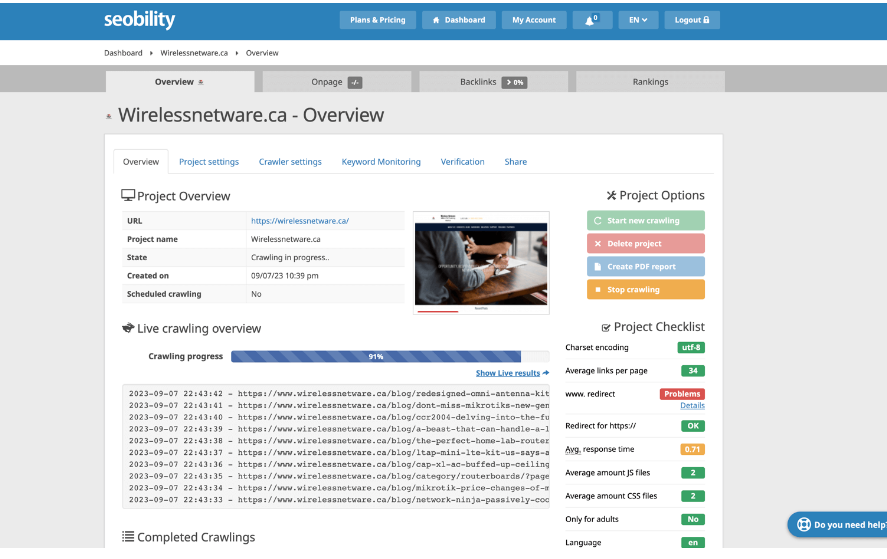Open the https://wirelessnetware.ca/ URL link
887x559 pixels.
[300, 221]
